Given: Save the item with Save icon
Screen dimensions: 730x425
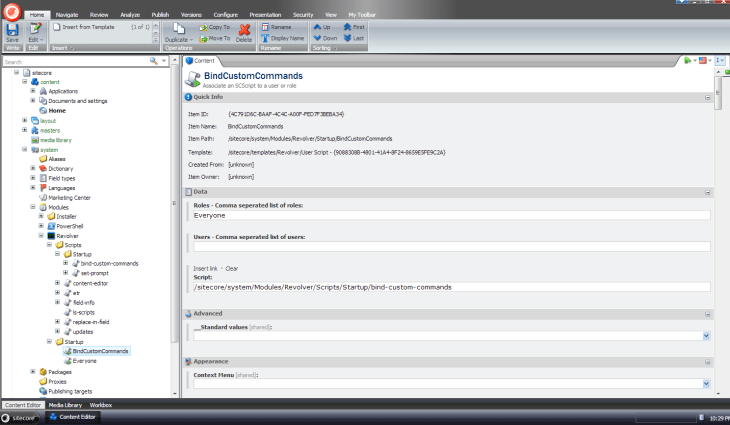Looking at the screenshot, I should point(12,32).
